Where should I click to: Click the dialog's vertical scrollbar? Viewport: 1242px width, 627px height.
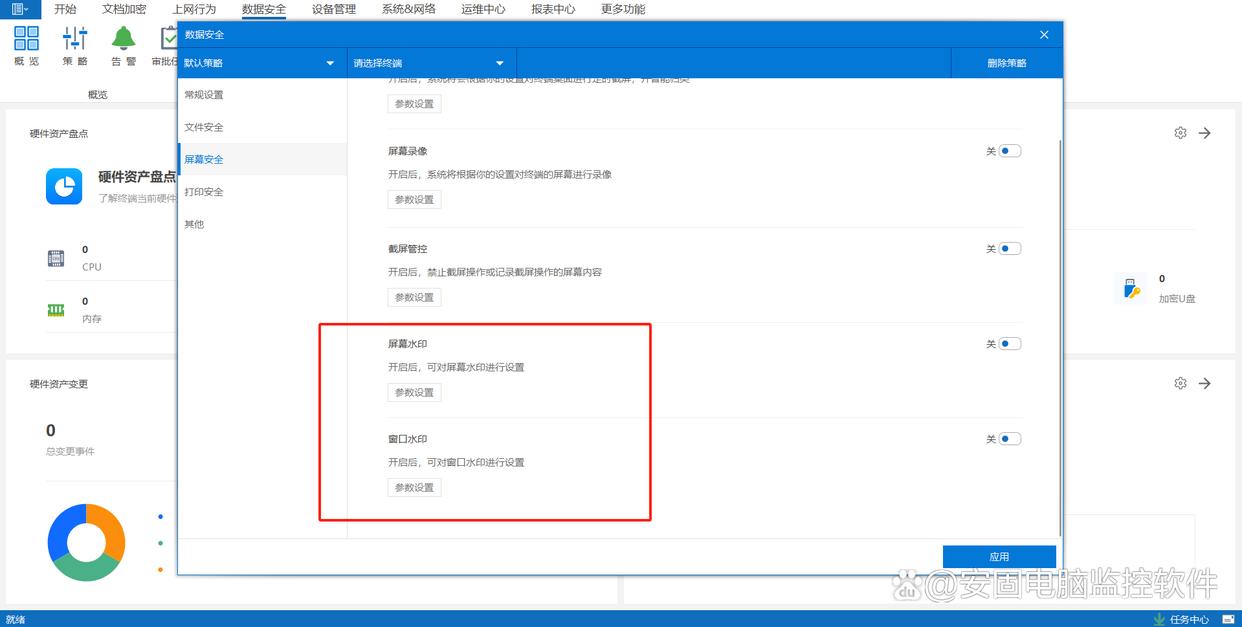(x=1060, y=336)
